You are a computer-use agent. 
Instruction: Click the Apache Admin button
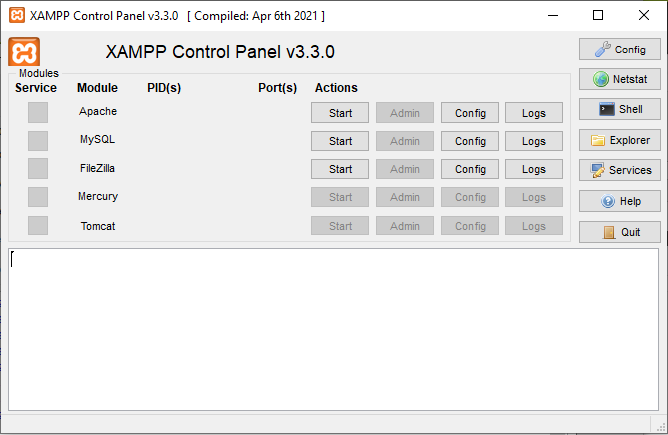pyautogui.click(x=405, y=113)
